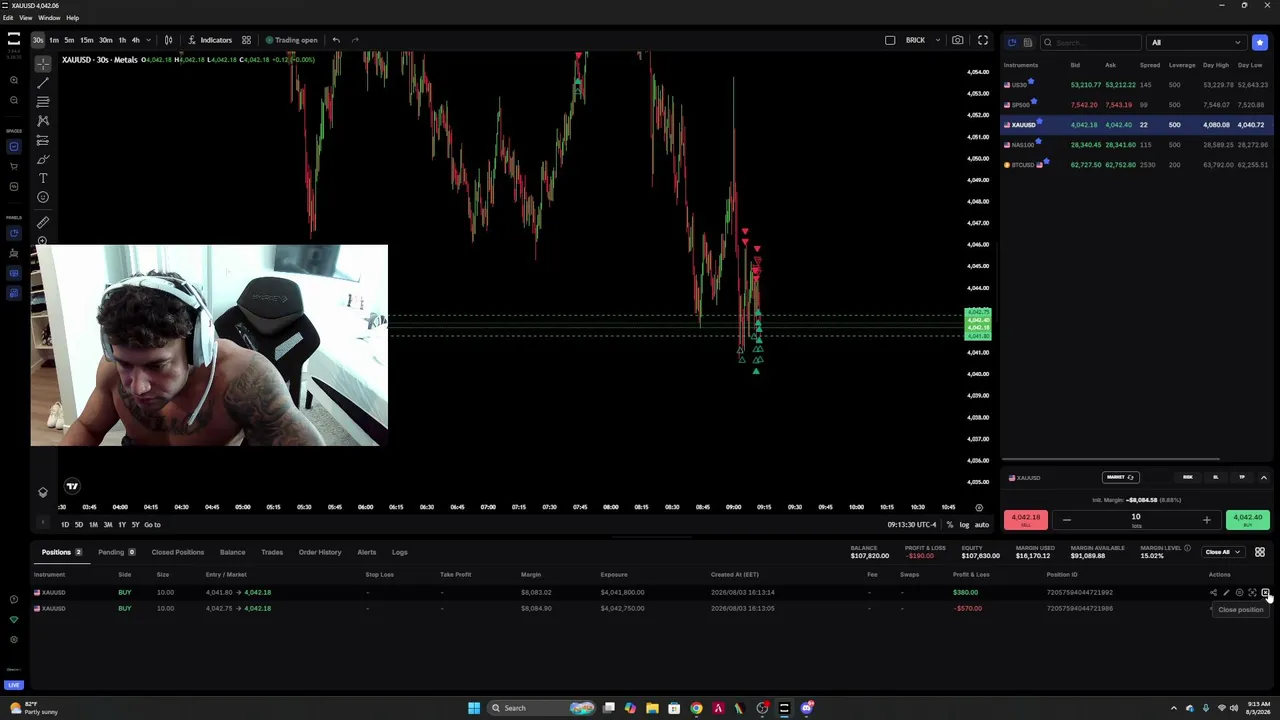Undo the last chart action
1280x720 pixels.
coord(336,40)
